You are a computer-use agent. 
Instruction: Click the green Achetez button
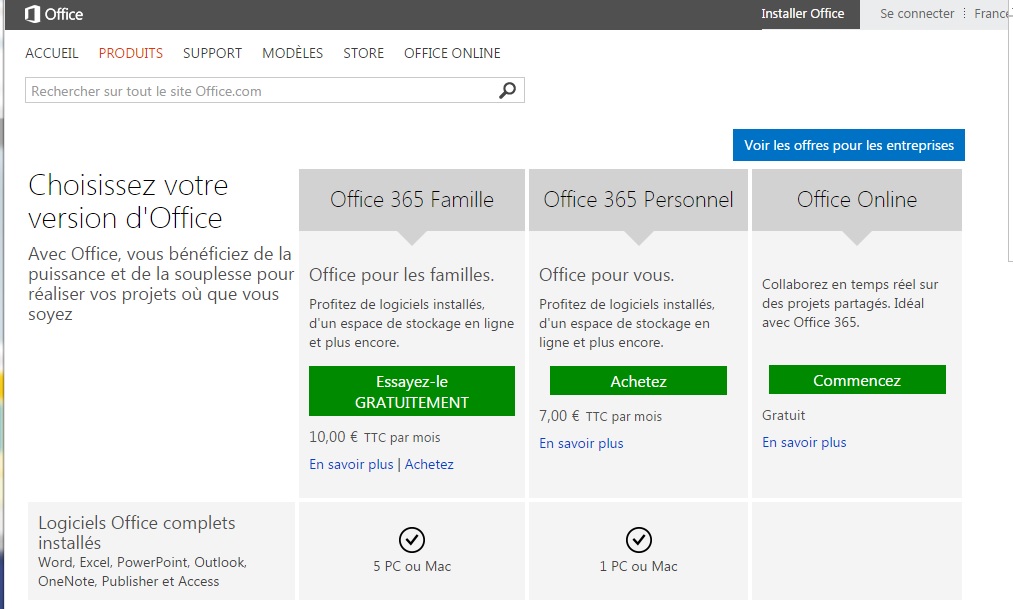pyautogui.click(x=638, y=381)
